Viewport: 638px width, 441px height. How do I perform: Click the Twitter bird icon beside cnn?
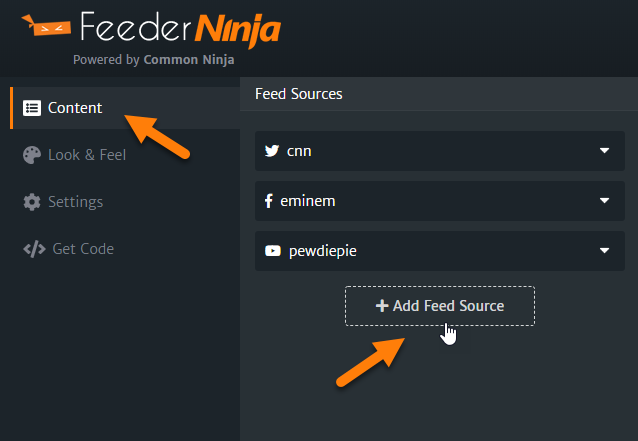click(x=272, y=151)
